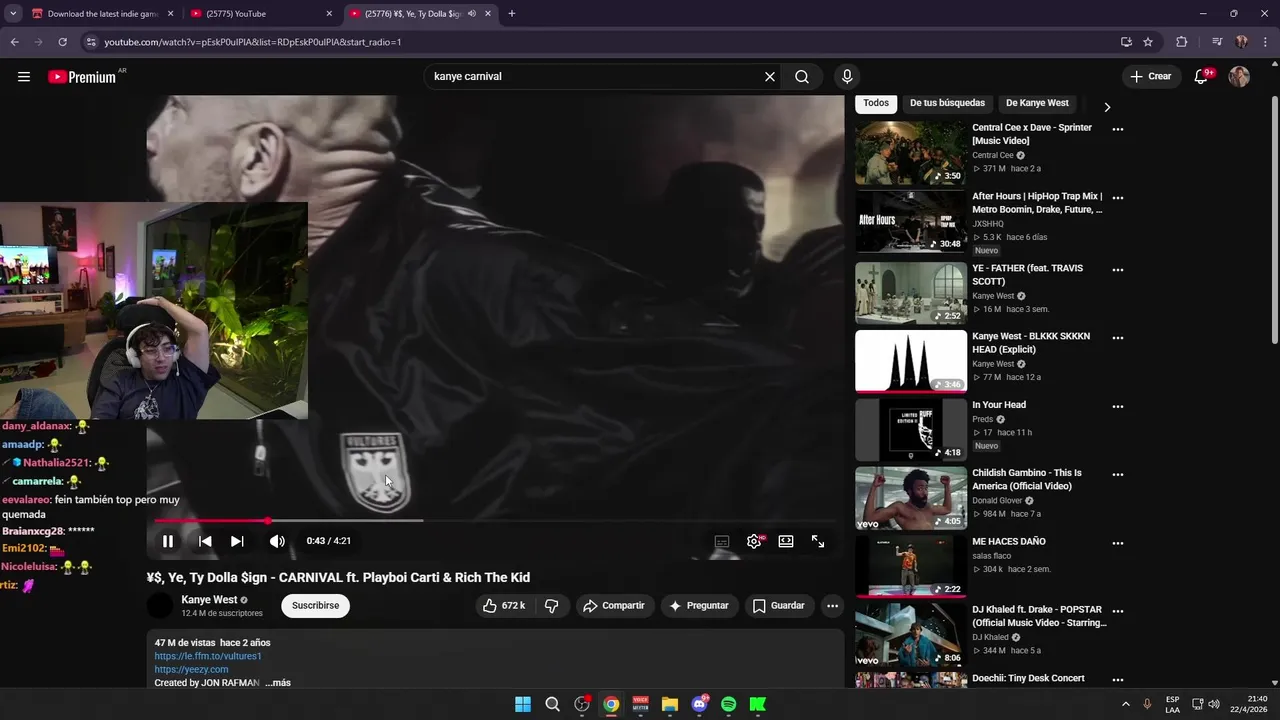Open the tab search dropdown arrow
This screenshot has height=720, width=1280.
pos(13,14)
